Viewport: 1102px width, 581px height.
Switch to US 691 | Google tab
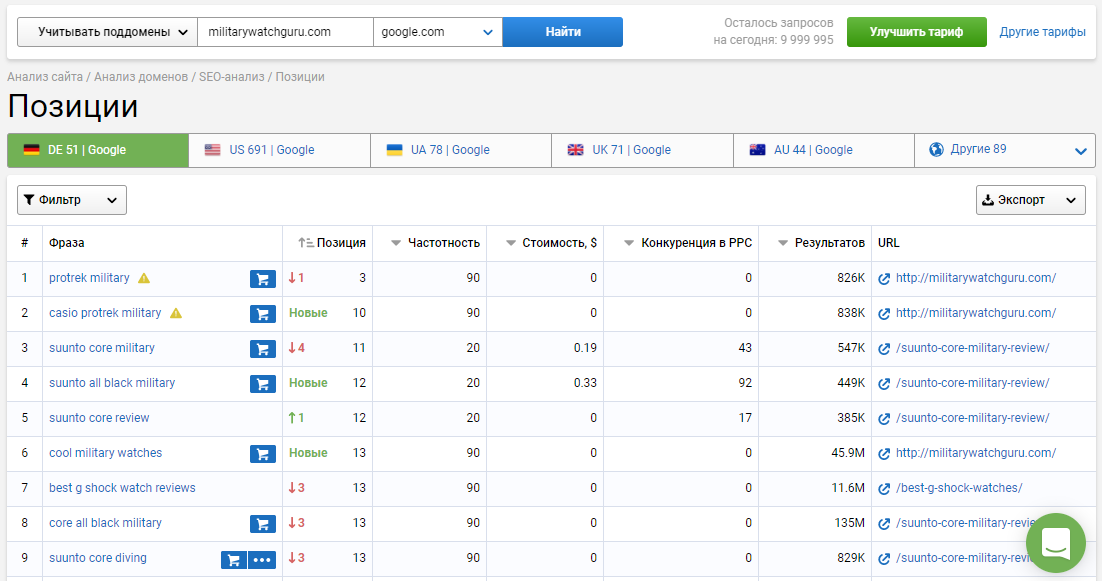pos(280,150)
